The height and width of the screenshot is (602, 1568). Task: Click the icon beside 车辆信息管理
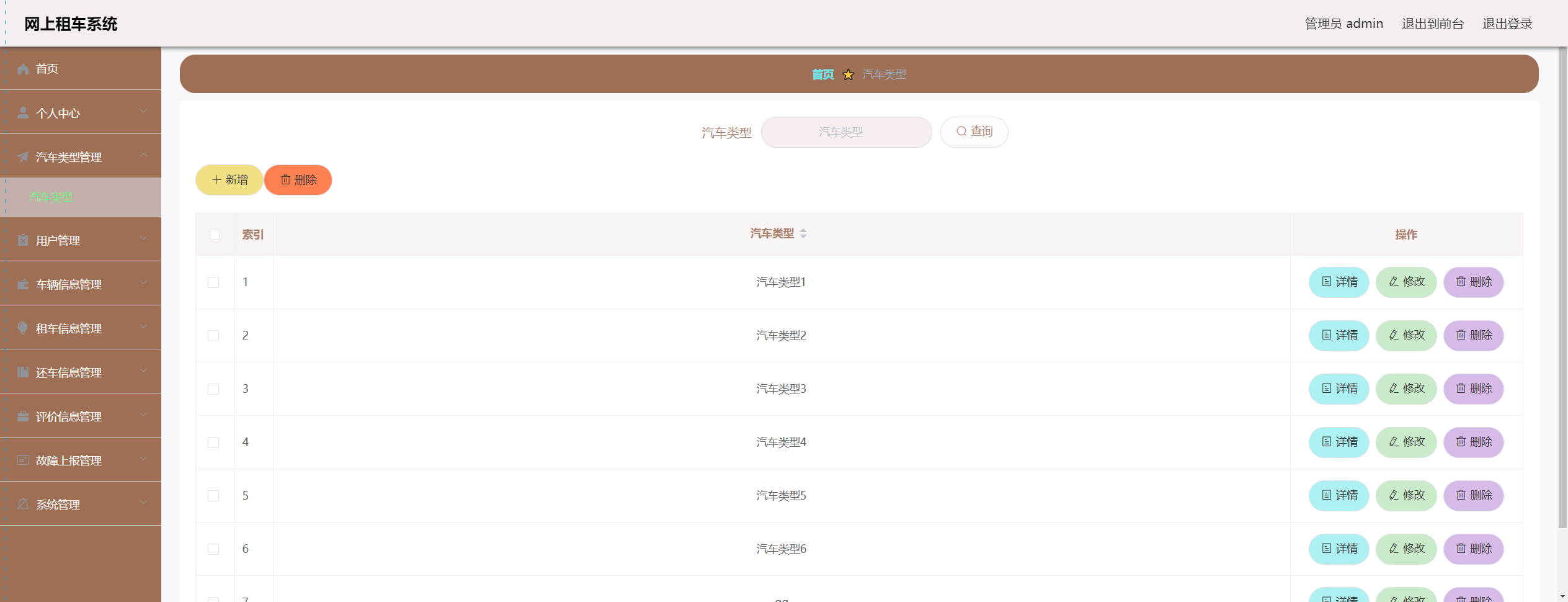click(23, 284)
